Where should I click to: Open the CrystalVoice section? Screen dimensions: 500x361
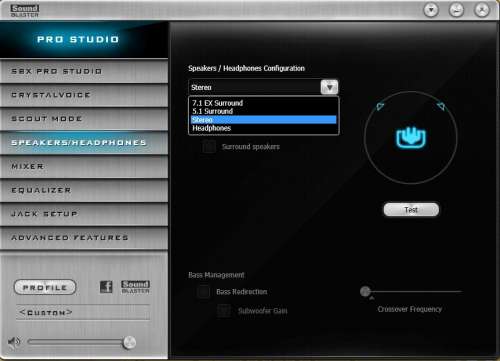coord(84,95)
